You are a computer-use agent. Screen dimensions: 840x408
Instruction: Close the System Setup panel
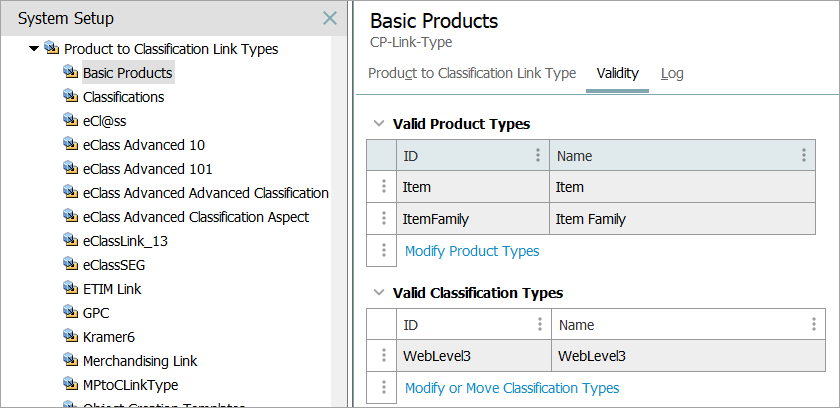(x=330, y=19)
